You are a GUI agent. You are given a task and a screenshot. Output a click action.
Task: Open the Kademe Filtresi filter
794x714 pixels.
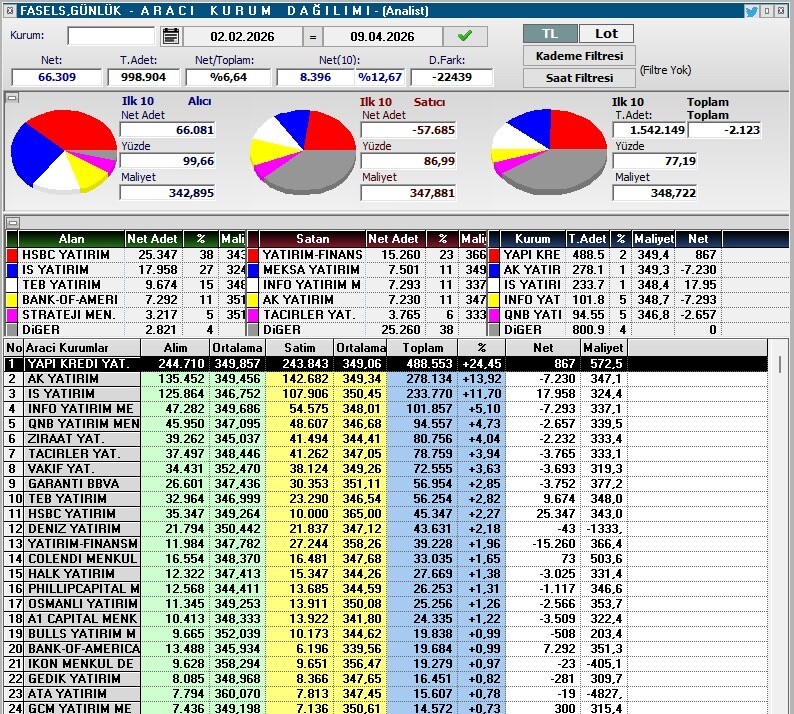[x=578, y=56]
